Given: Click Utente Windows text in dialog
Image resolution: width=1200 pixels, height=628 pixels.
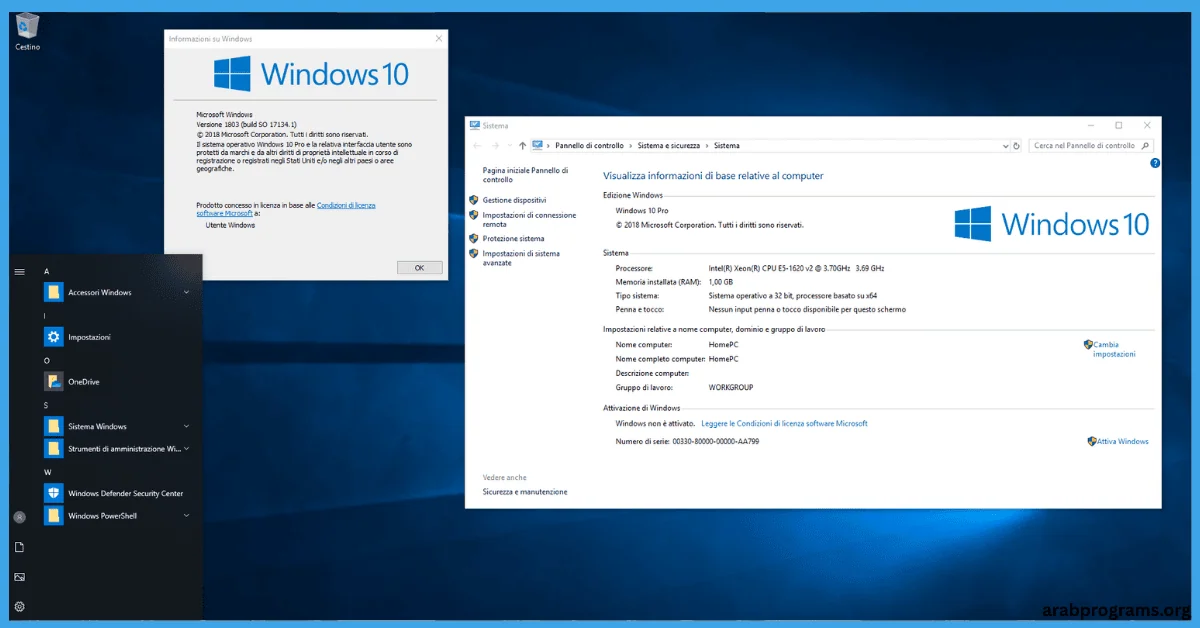Looking at the screenshot, I should (x=230, y=225).
